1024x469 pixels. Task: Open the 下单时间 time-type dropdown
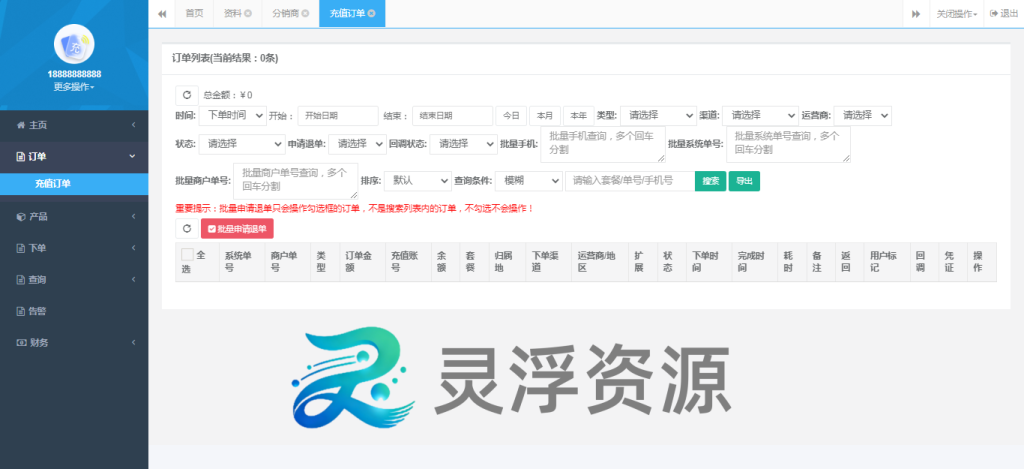[x=232, y=115]
